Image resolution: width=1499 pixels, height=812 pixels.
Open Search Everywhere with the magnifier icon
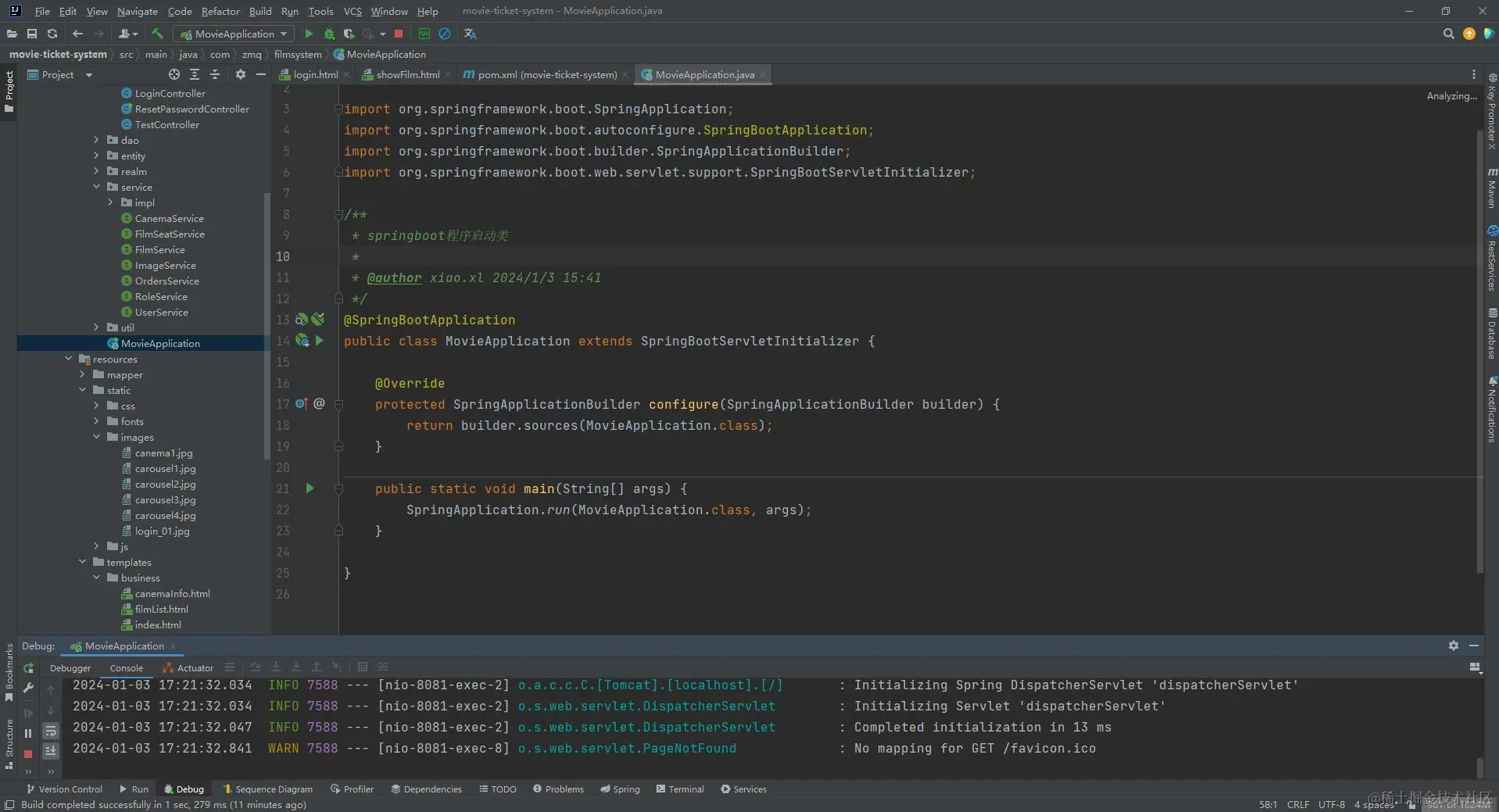1448,34
